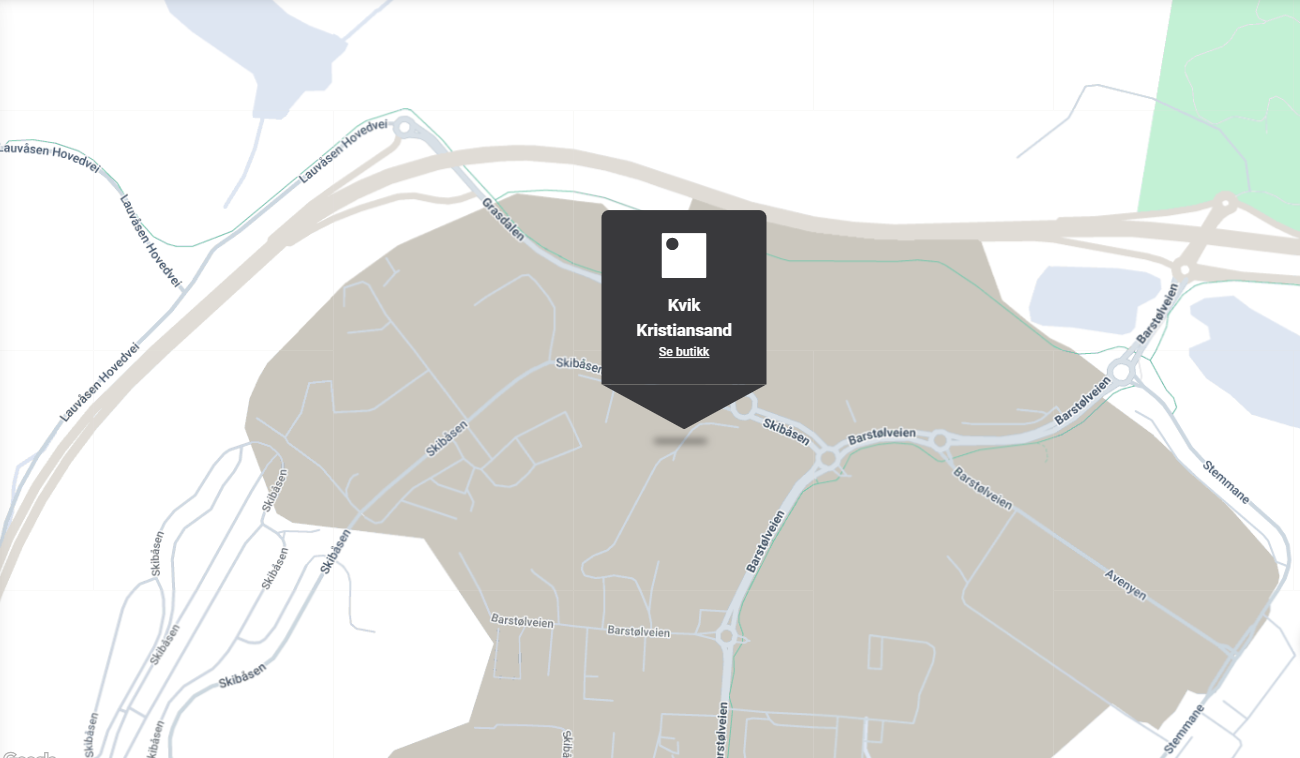Click the roundabout at bottom of vertical Barstølveien

(727, 635)
